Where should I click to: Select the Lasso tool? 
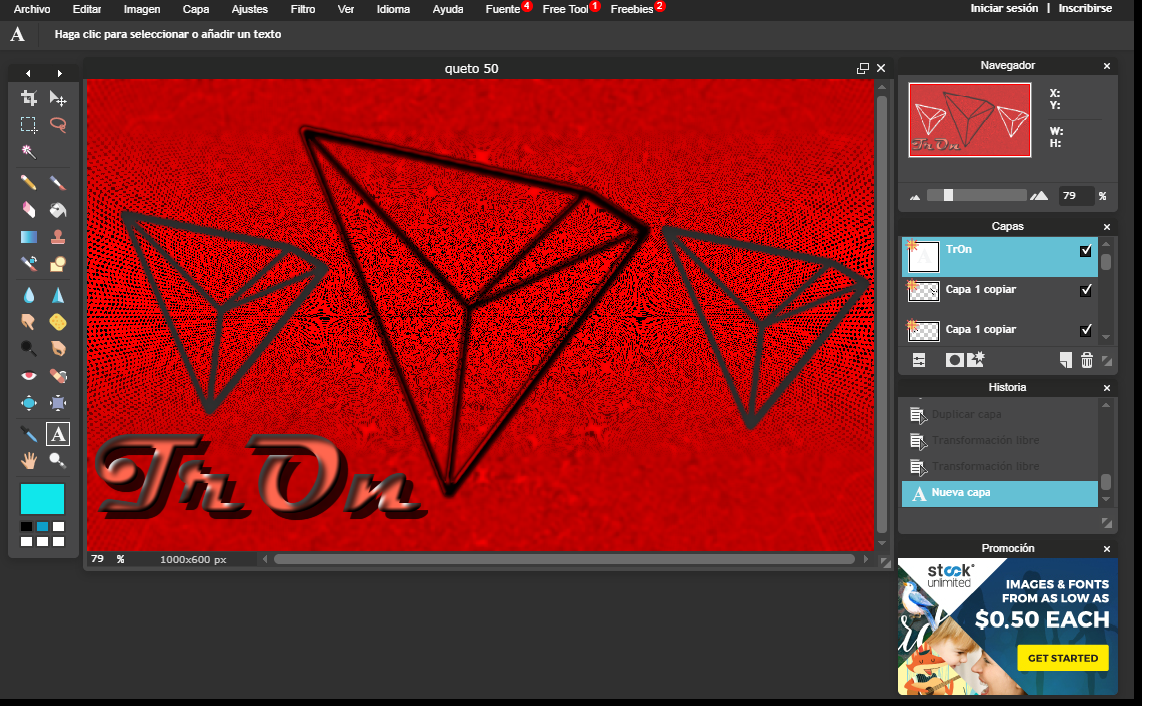tap(57, 124)
